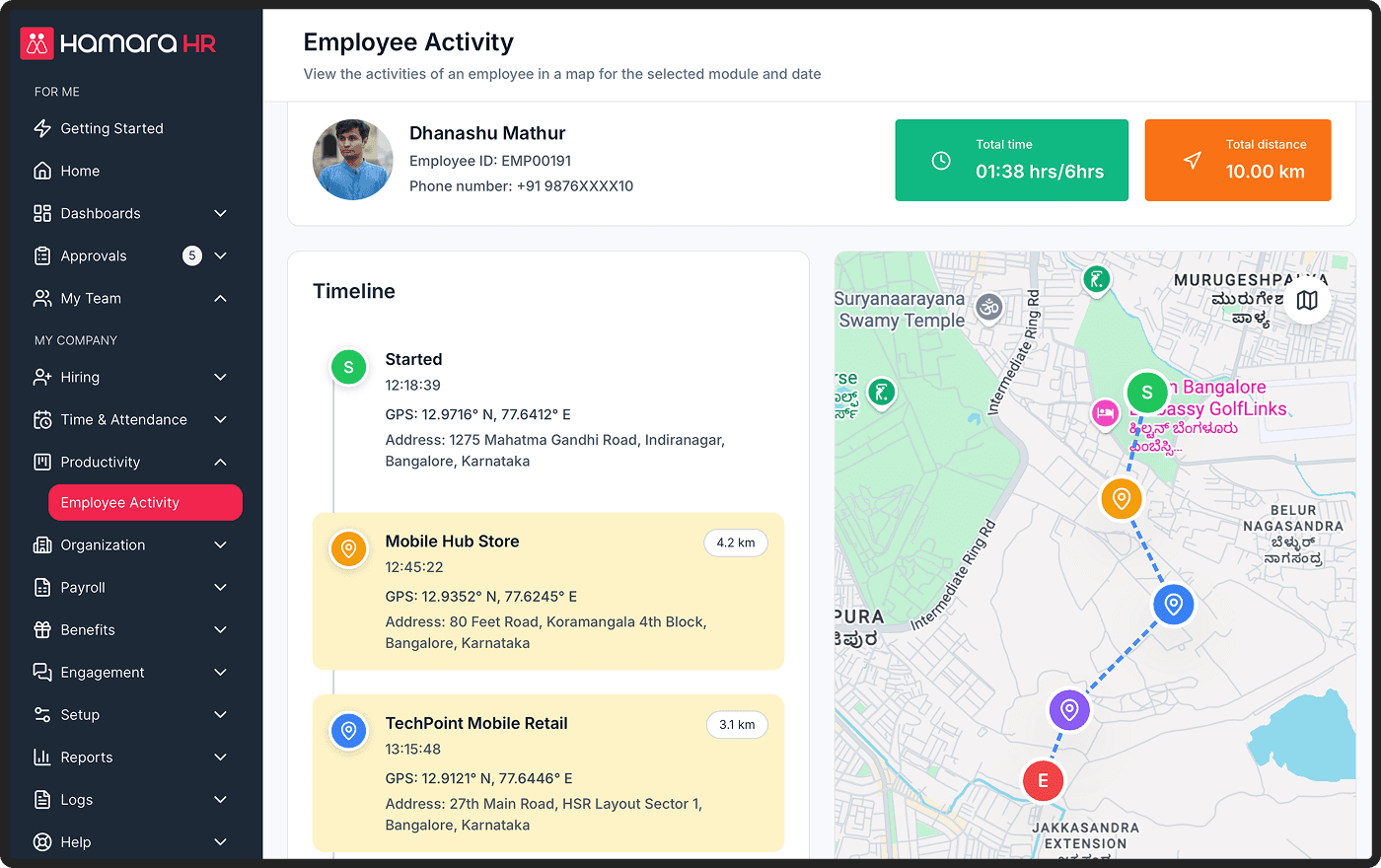Click the Approvals count badge 5
This screenshot has width=1381, height=868.
(192, 255)
